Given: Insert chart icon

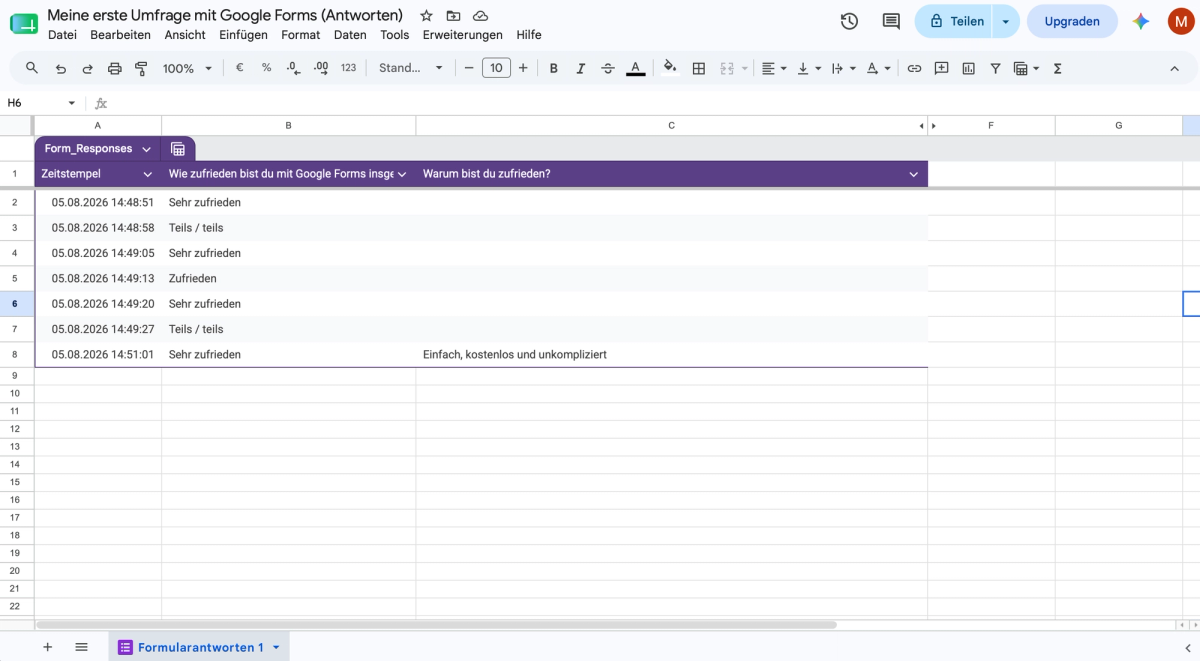Looking at the screenshot, I should 968,68.
